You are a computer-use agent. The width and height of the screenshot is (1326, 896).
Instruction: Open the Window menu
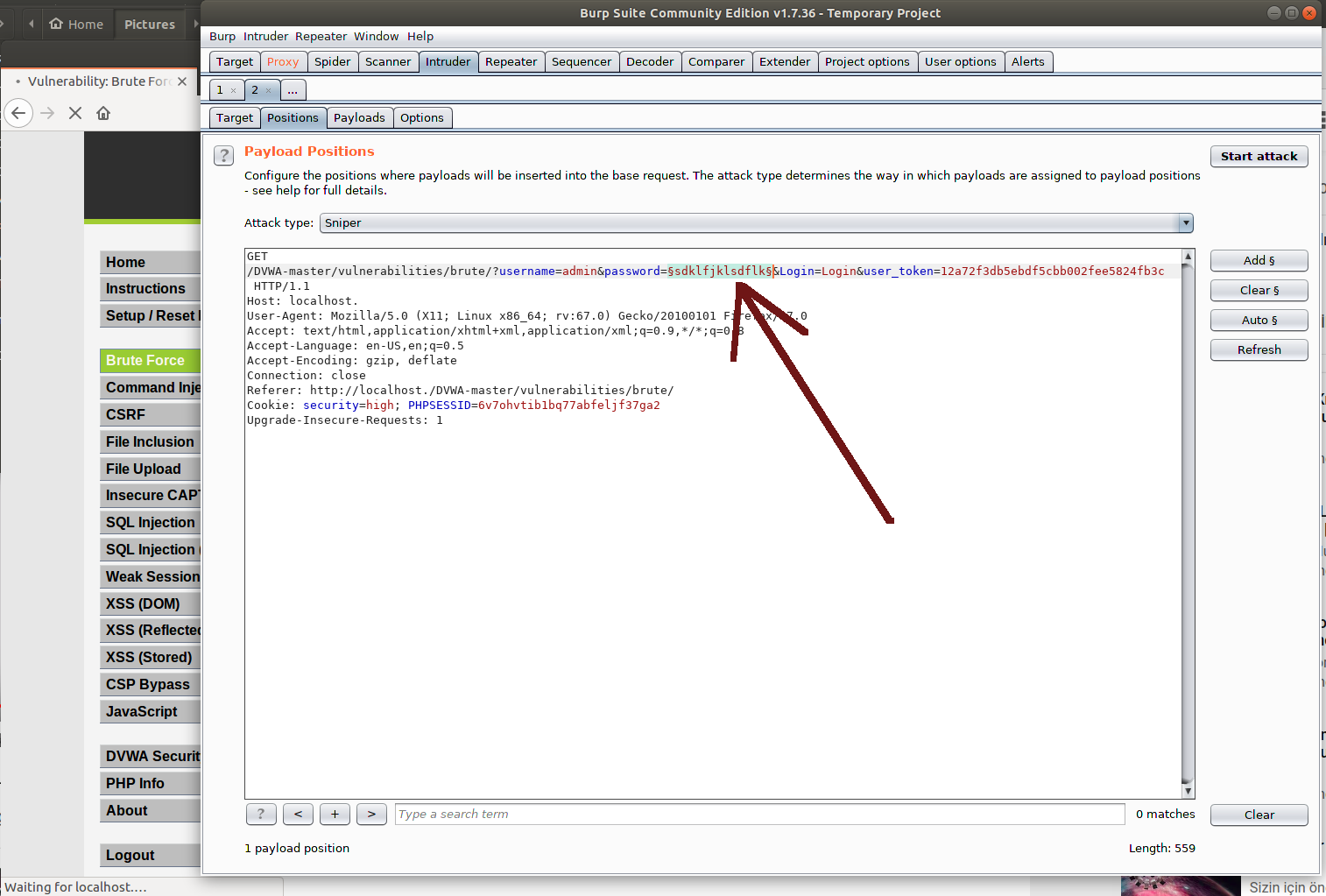[x=377, y=36]
